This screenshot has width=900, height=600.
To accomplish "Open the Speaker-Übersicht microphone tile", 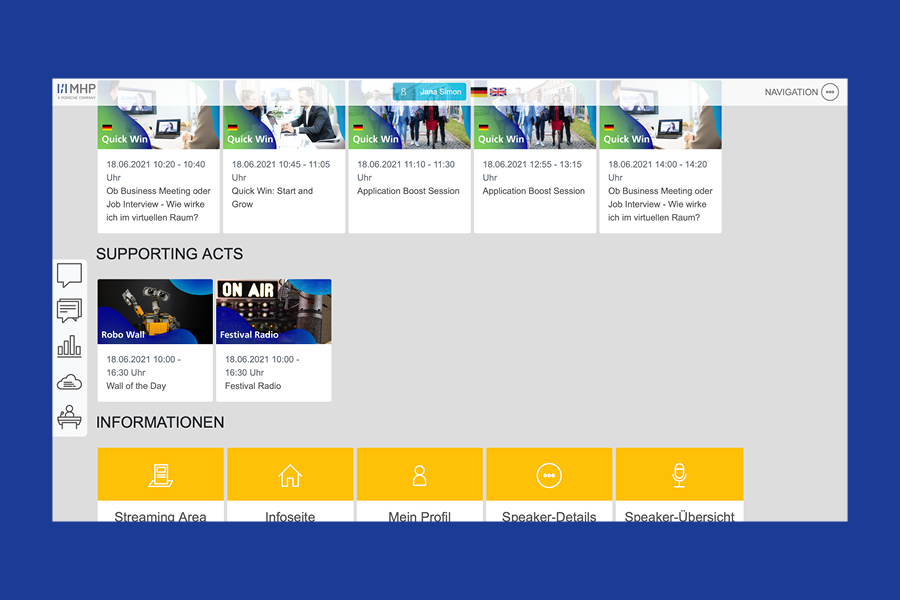I will click(x=679, y=485).
